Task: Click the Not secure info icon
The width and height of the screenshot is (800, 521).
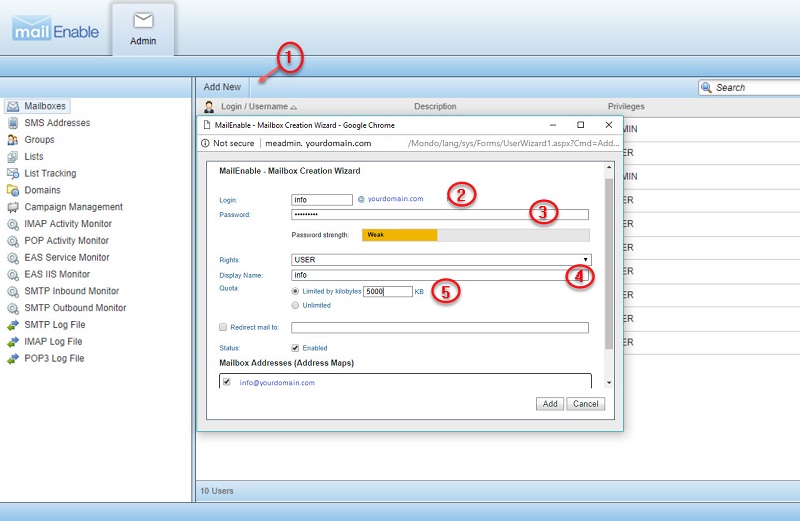Action: [x=205, y=143]
